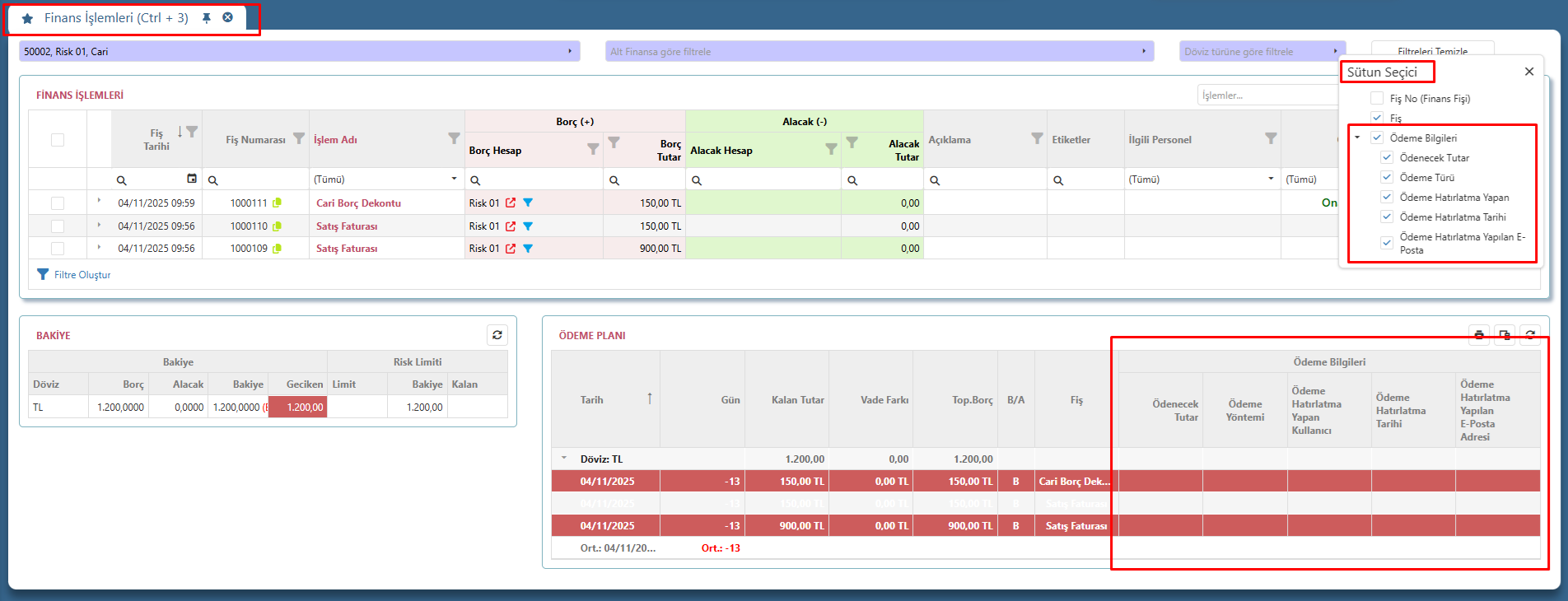The image size is (1568, 601).
Task: Close the Finans İşlemleri tab
Action: pos(228,17)
